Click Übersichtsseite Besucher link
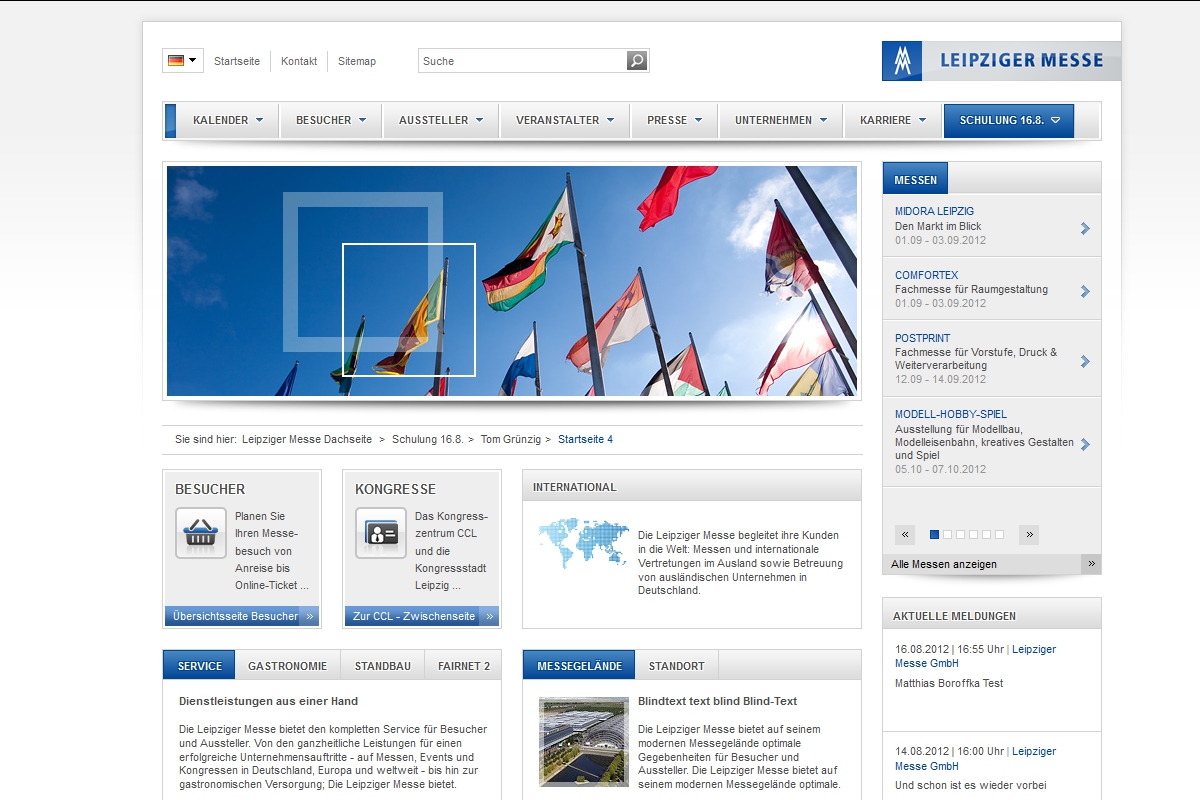 tap(235, 616)
